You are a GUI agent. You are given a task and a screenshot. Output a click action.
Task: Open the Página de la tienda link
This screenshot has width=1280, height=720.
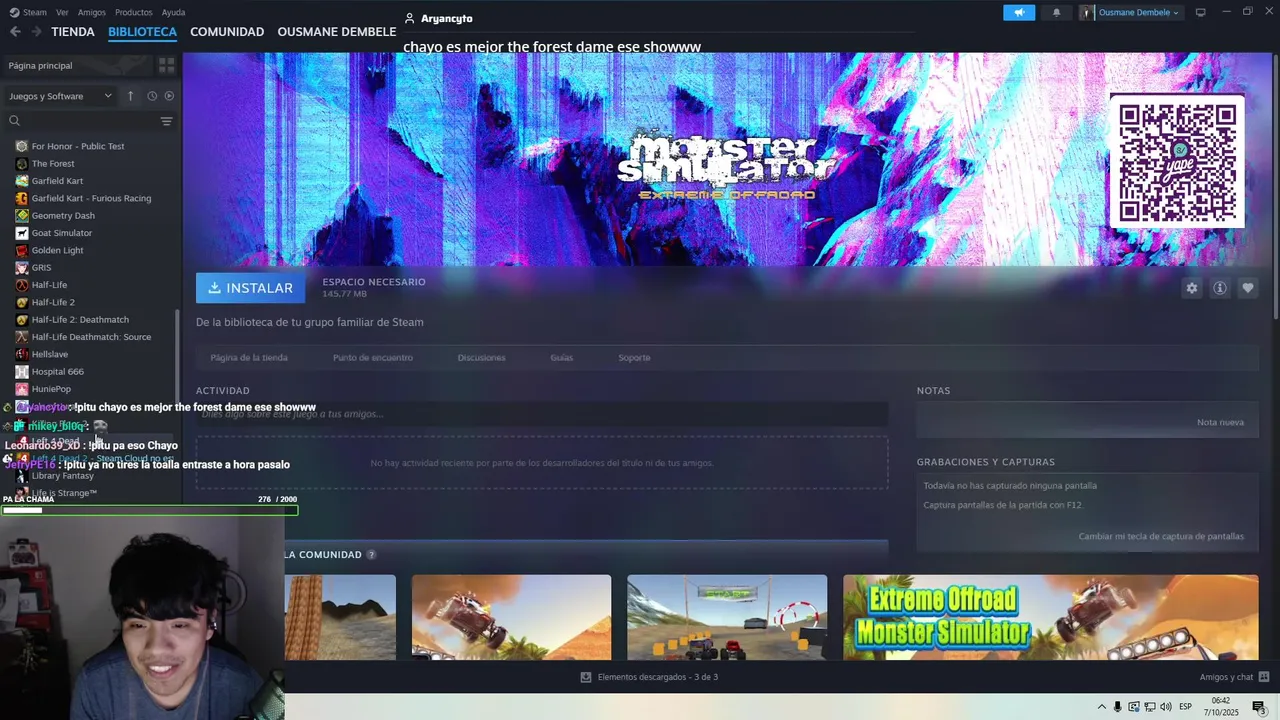[x=249, y=357]
